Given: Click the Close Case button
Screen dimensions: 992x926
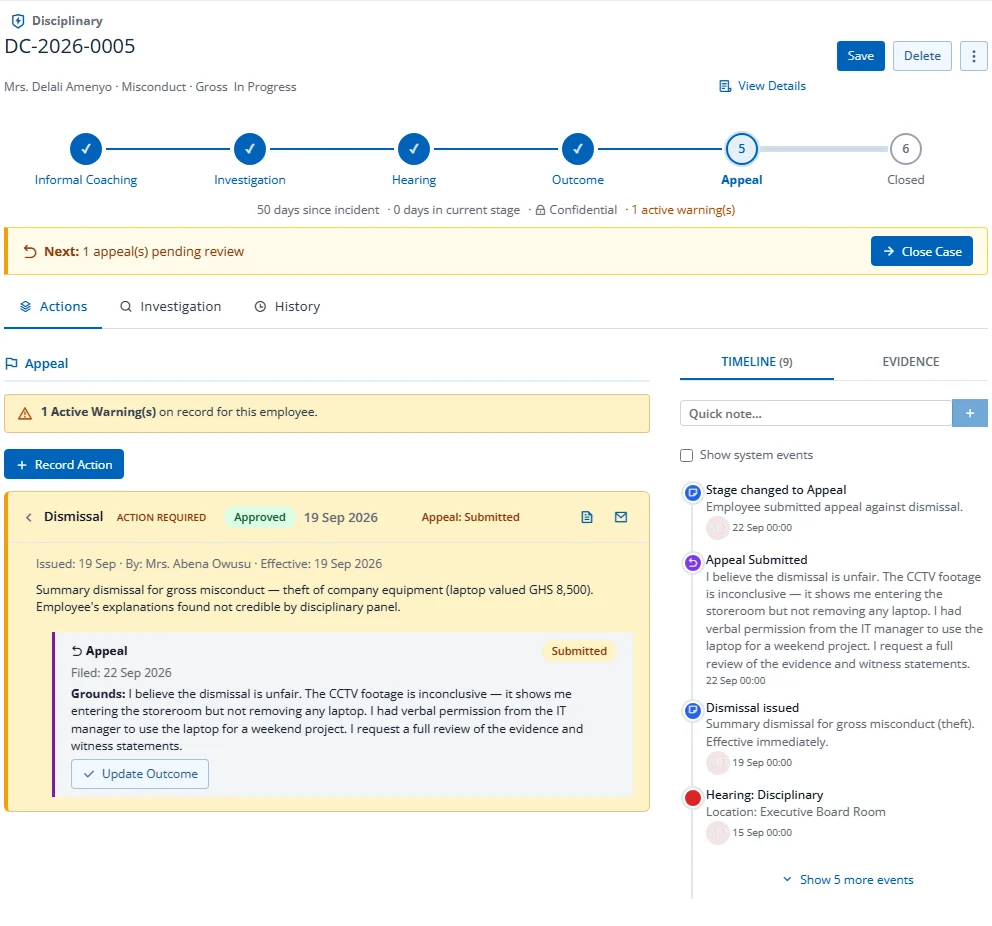Looking at the screenshot, I should [x=922, y=251].
